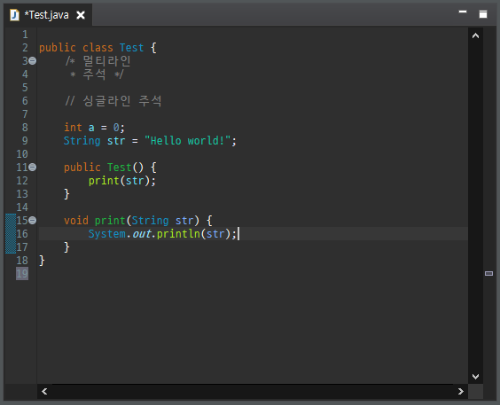This screenshot has height=405, width=500.
Task: Click line number 19 in gutter
Action: click(22, 274)
